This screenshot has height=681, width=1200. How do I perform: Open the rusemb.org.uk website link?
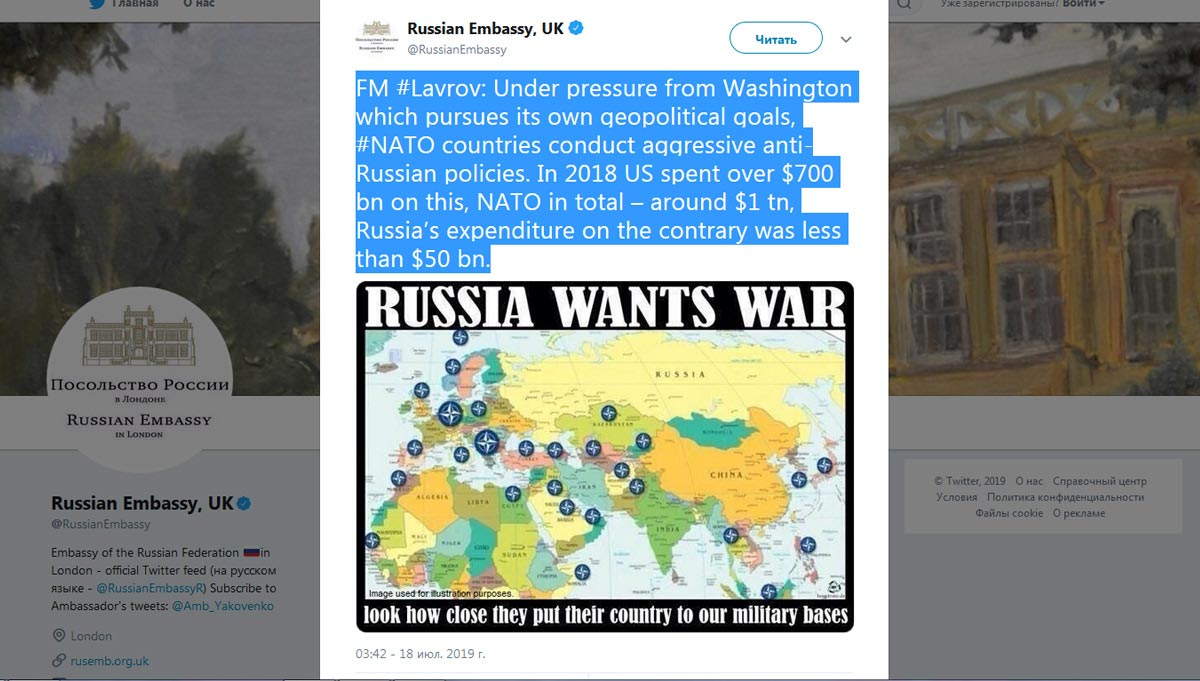(x=110, y=661)
